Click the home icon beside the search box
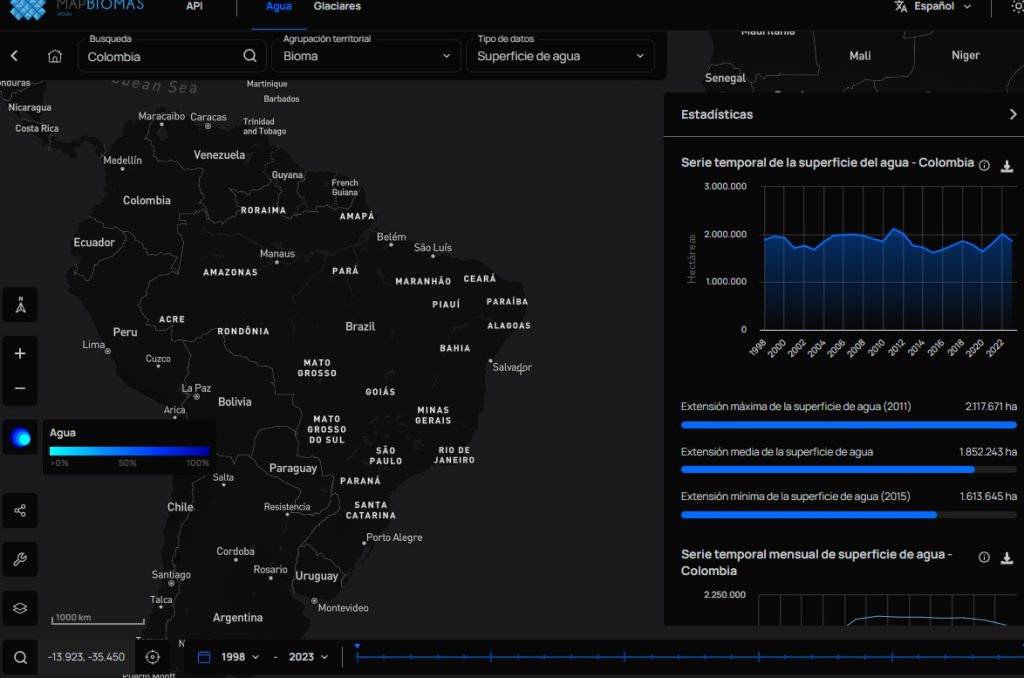Image resolution: width=1024 pixels, height=678 pixels. point(55,56)
